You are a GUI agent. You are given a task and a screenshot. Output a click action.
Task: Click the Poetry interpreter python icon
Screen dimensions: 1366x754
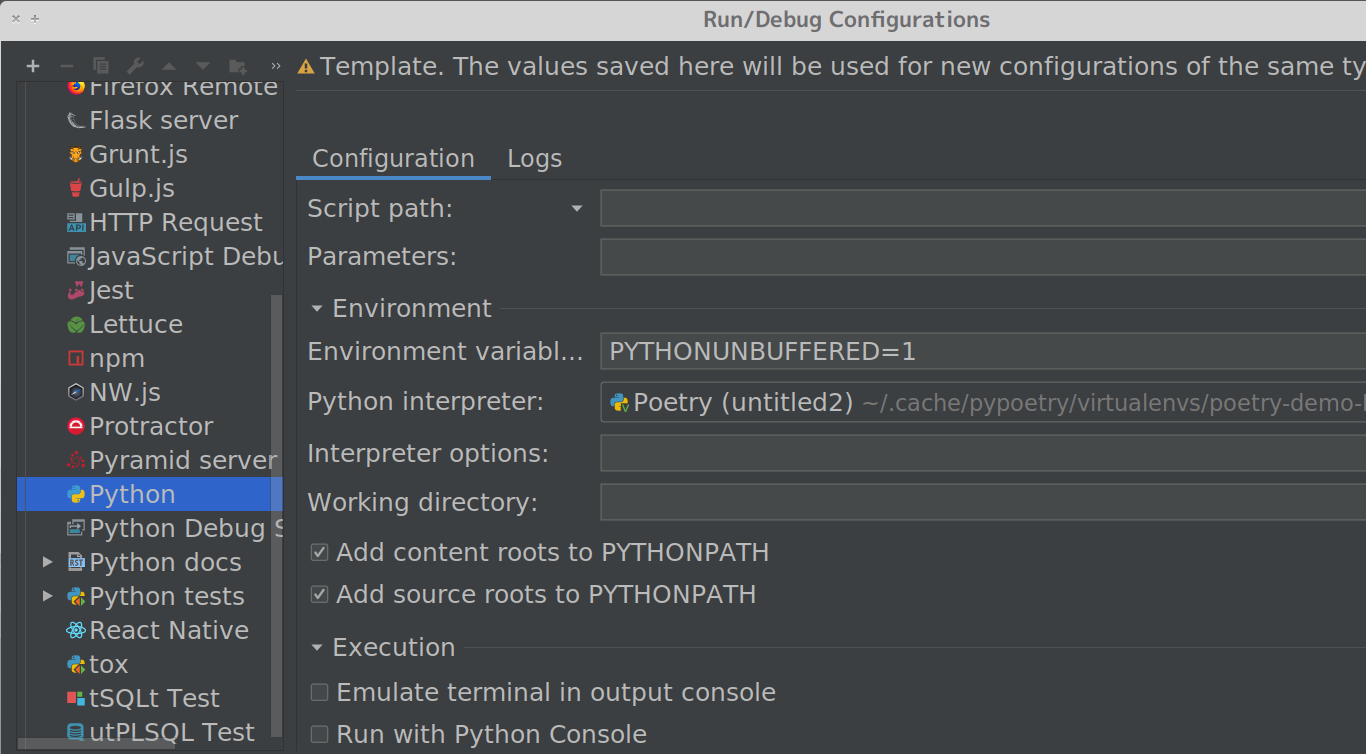point(620,402)
